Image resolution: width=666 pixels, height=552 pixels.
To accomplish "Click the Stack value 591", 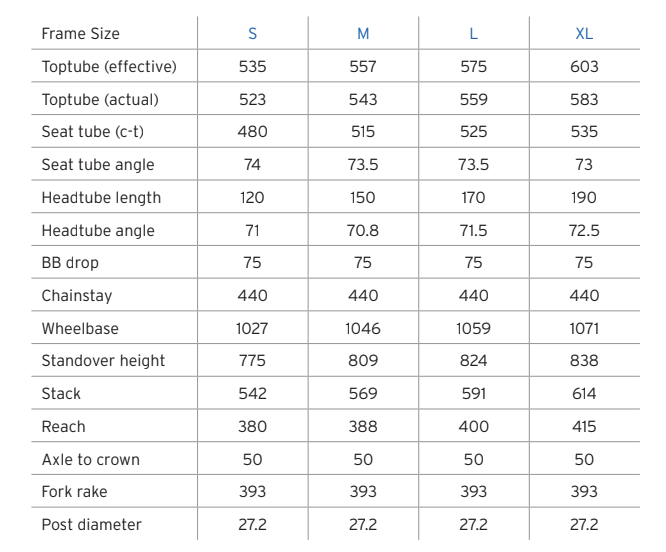I will coord(473,394).
